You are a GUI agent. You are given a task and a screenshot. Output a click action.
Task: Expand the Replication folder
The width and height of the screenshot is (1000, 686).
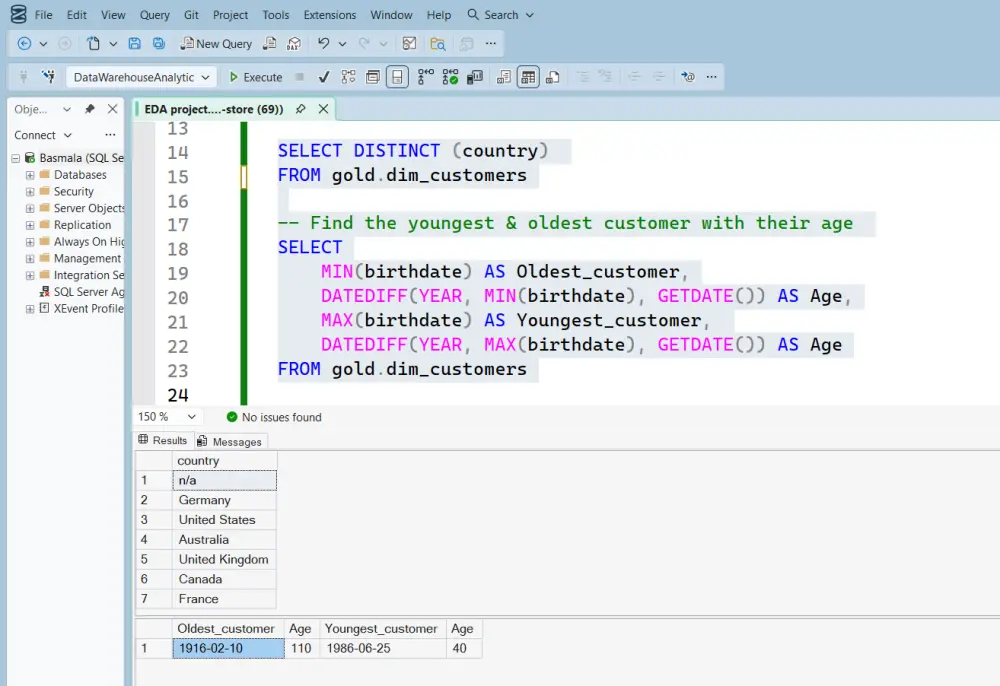click(x=30, y=225)
